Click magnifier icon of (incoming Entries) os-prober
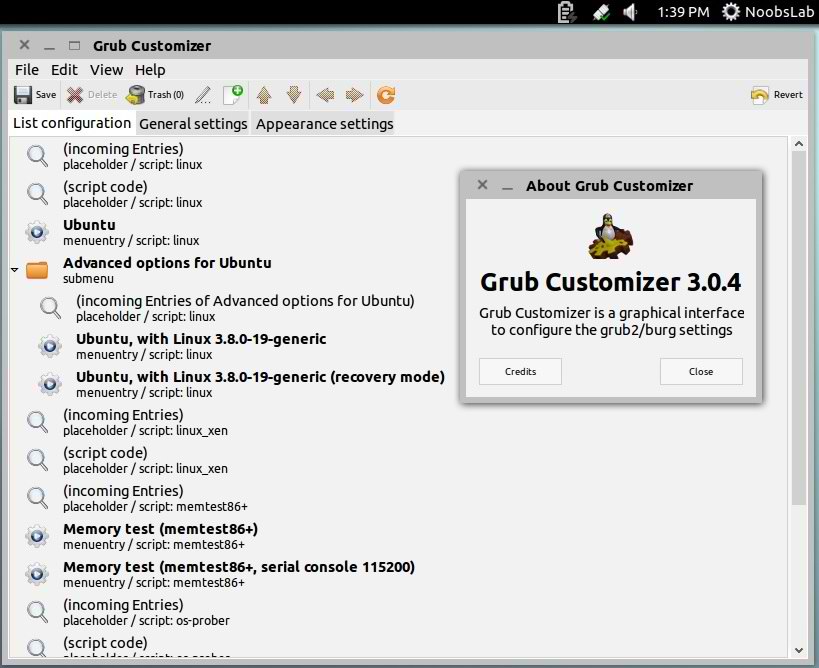The image size is (819, 668). point(37,612)
